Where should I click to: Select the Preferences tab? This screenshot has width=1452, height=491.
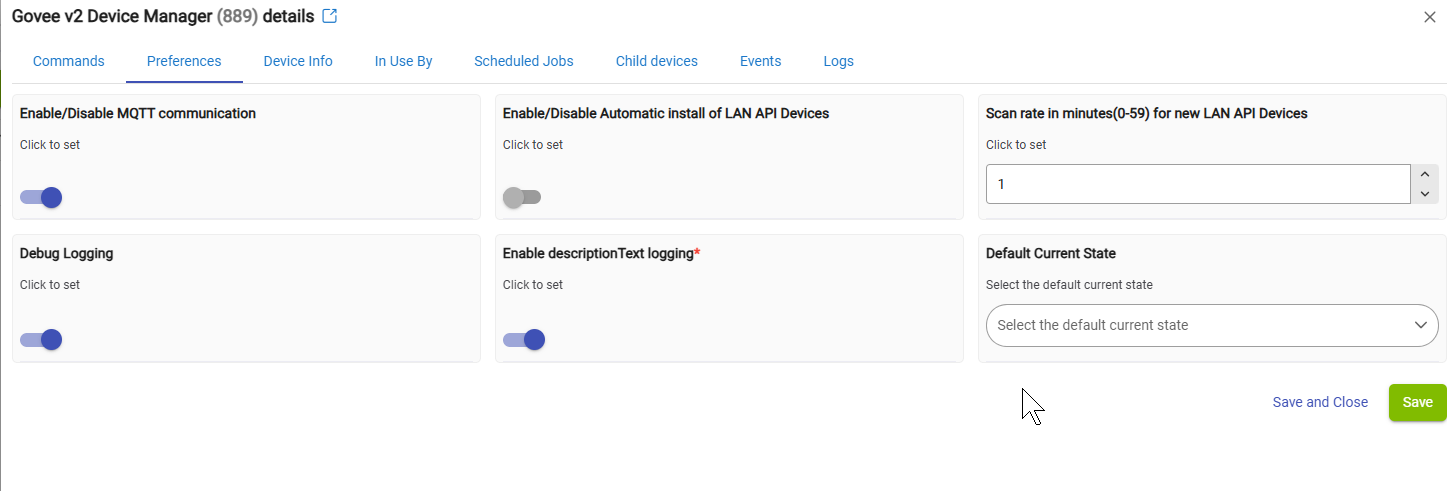[184, 61]
